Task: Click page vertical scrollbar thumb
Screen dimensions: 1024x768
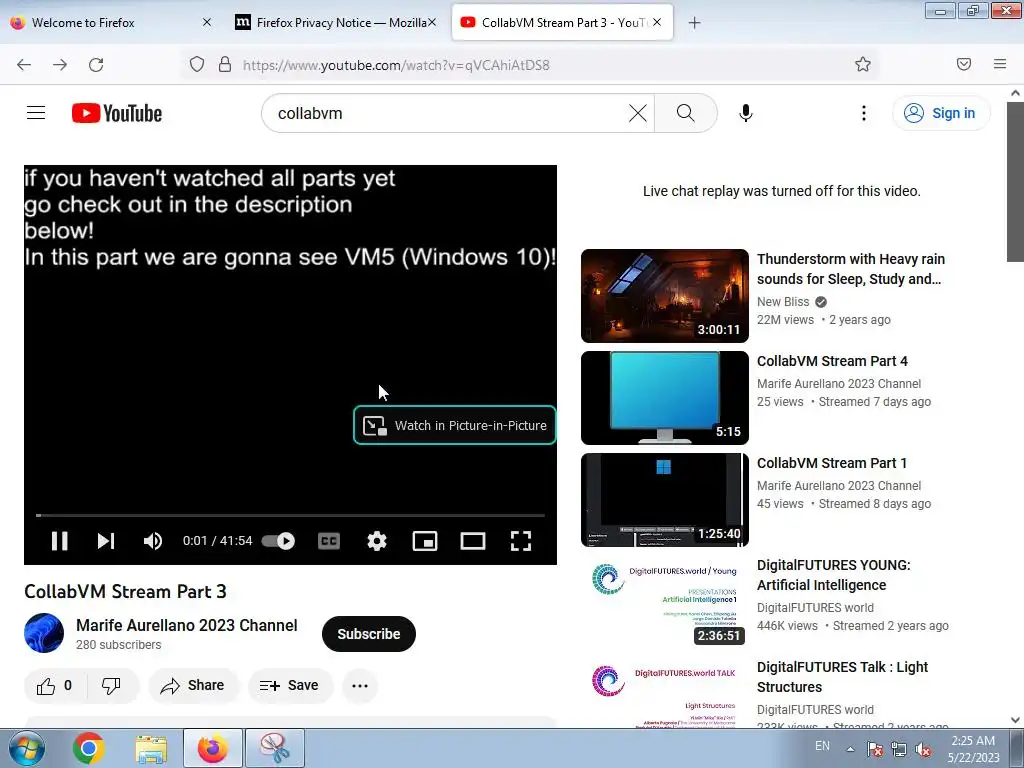Action: [x=1015, y=182]
